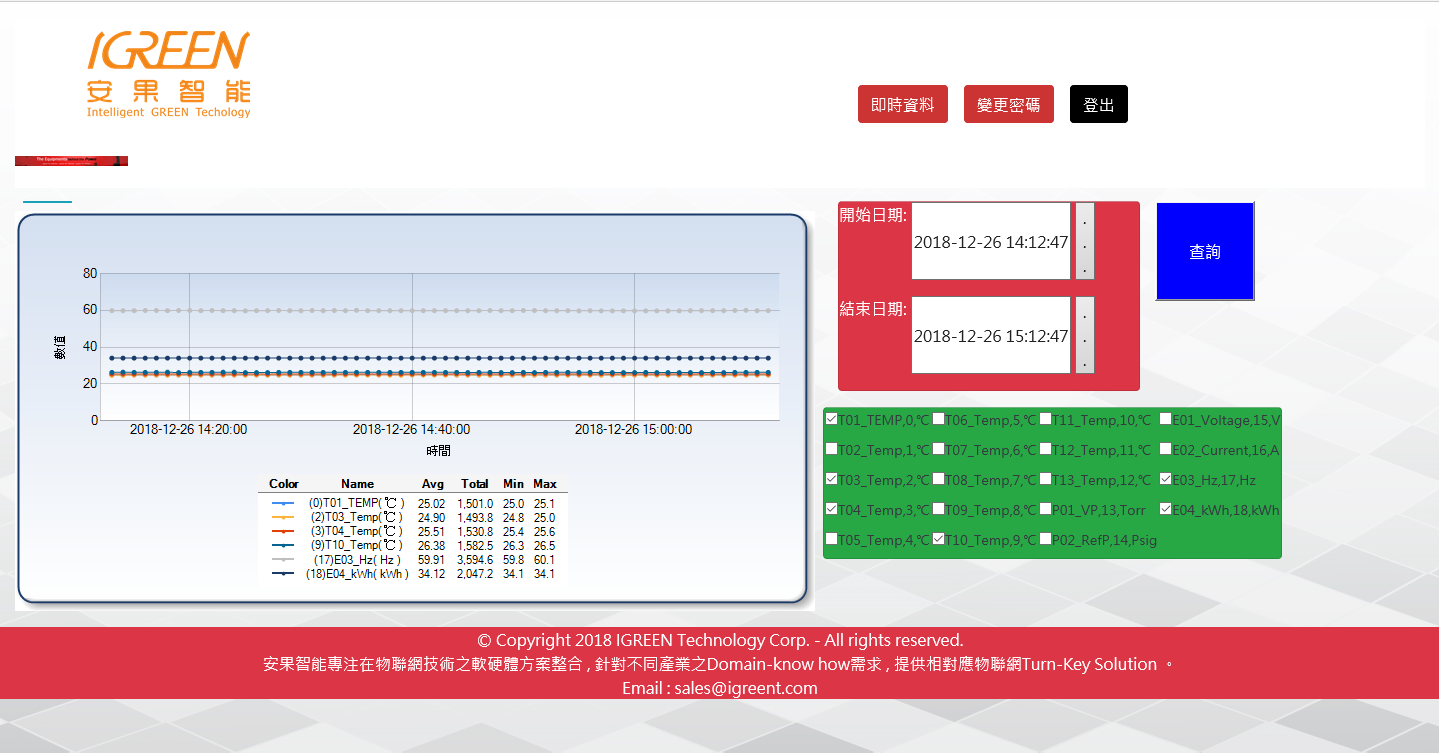Click the start date input field
The height and width of the screenshot is (753, 1439).
990,242
